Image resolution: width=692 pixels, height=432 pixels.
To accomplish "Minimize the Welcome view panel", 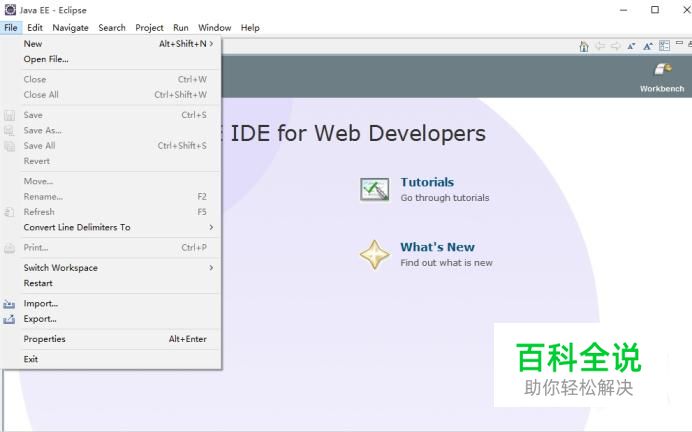I will 679,43.
